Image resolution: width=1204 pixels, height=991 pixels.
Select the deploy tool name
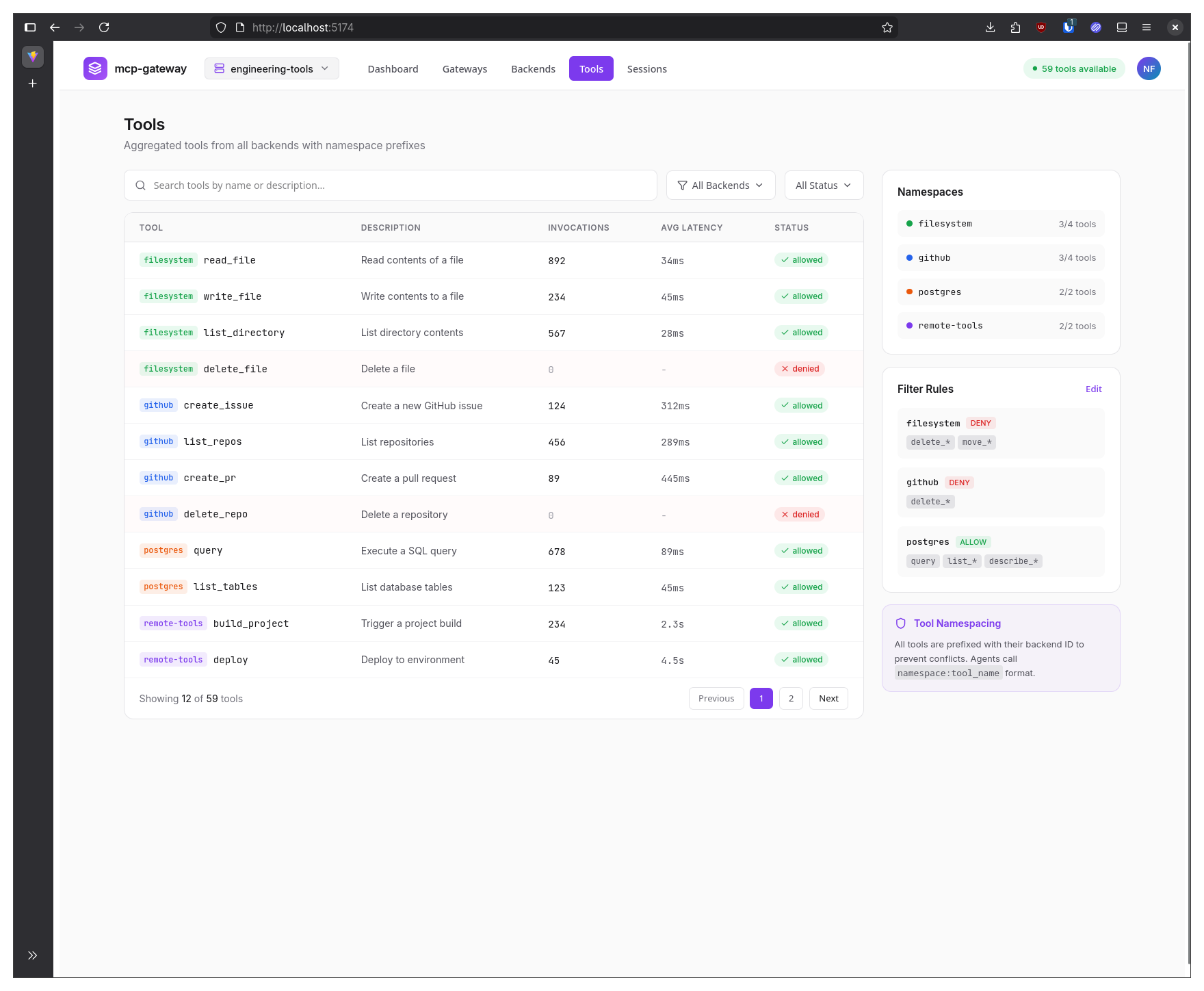tap(231, 660)
